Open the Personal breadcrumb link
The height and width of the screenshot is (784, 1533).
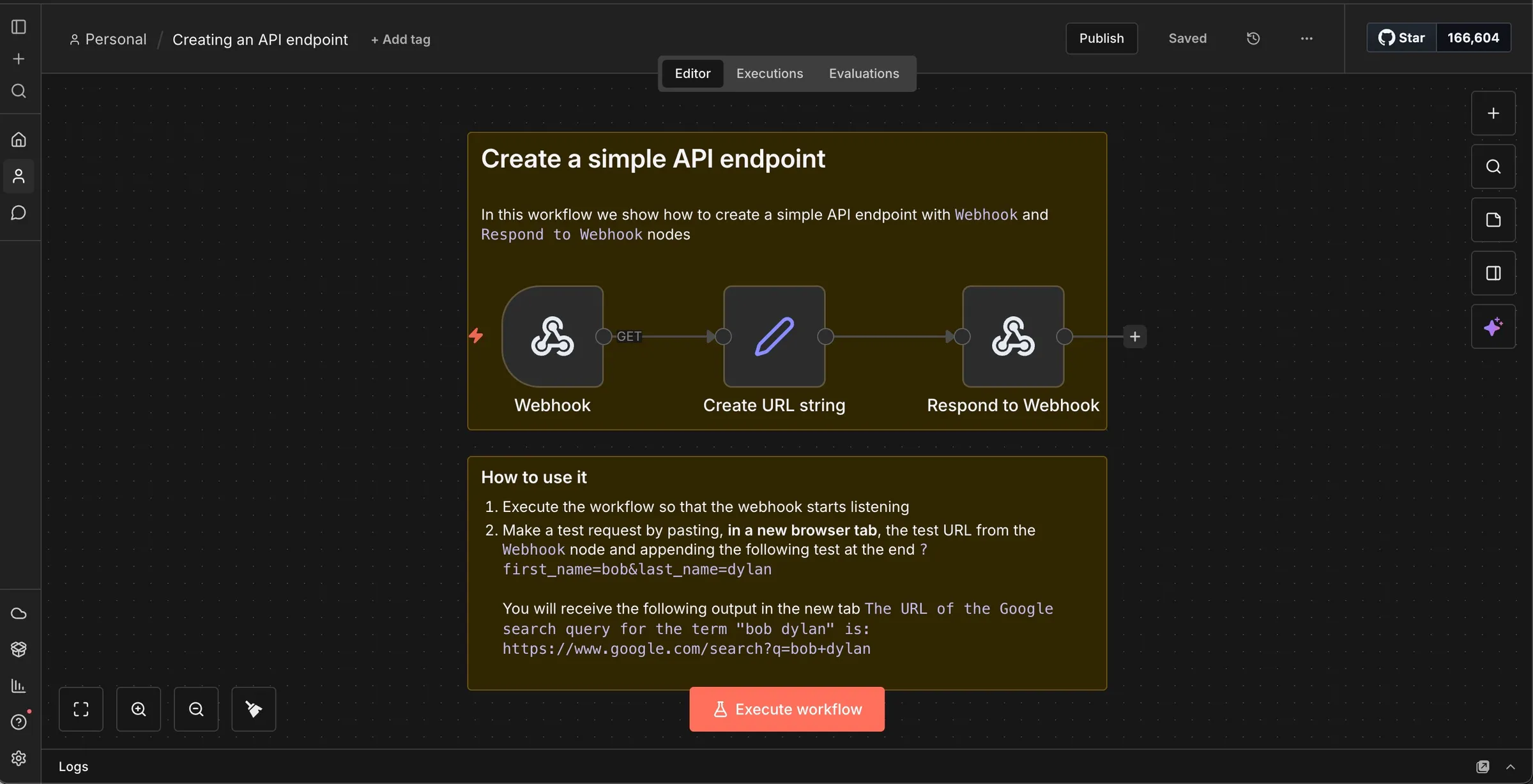coord(108,40)
